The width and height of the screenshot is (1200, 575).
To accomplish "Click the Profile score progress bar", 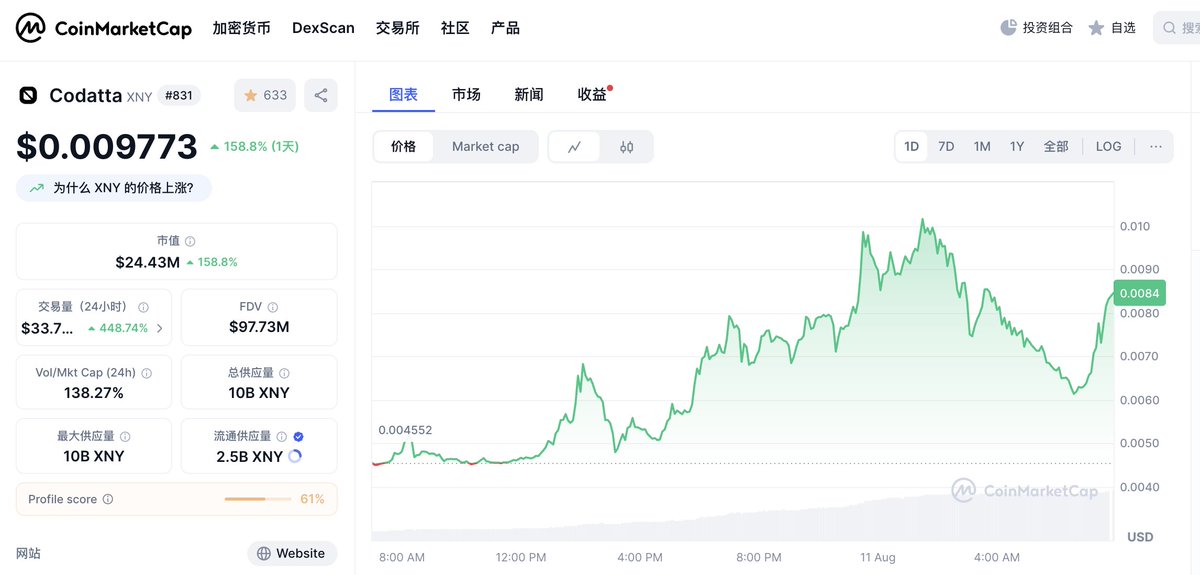I will point(259,499).
